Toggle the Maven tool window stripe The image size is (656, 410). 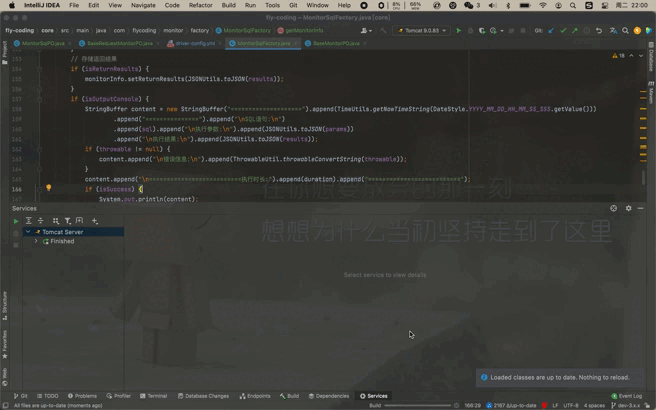tap(651, 93)
